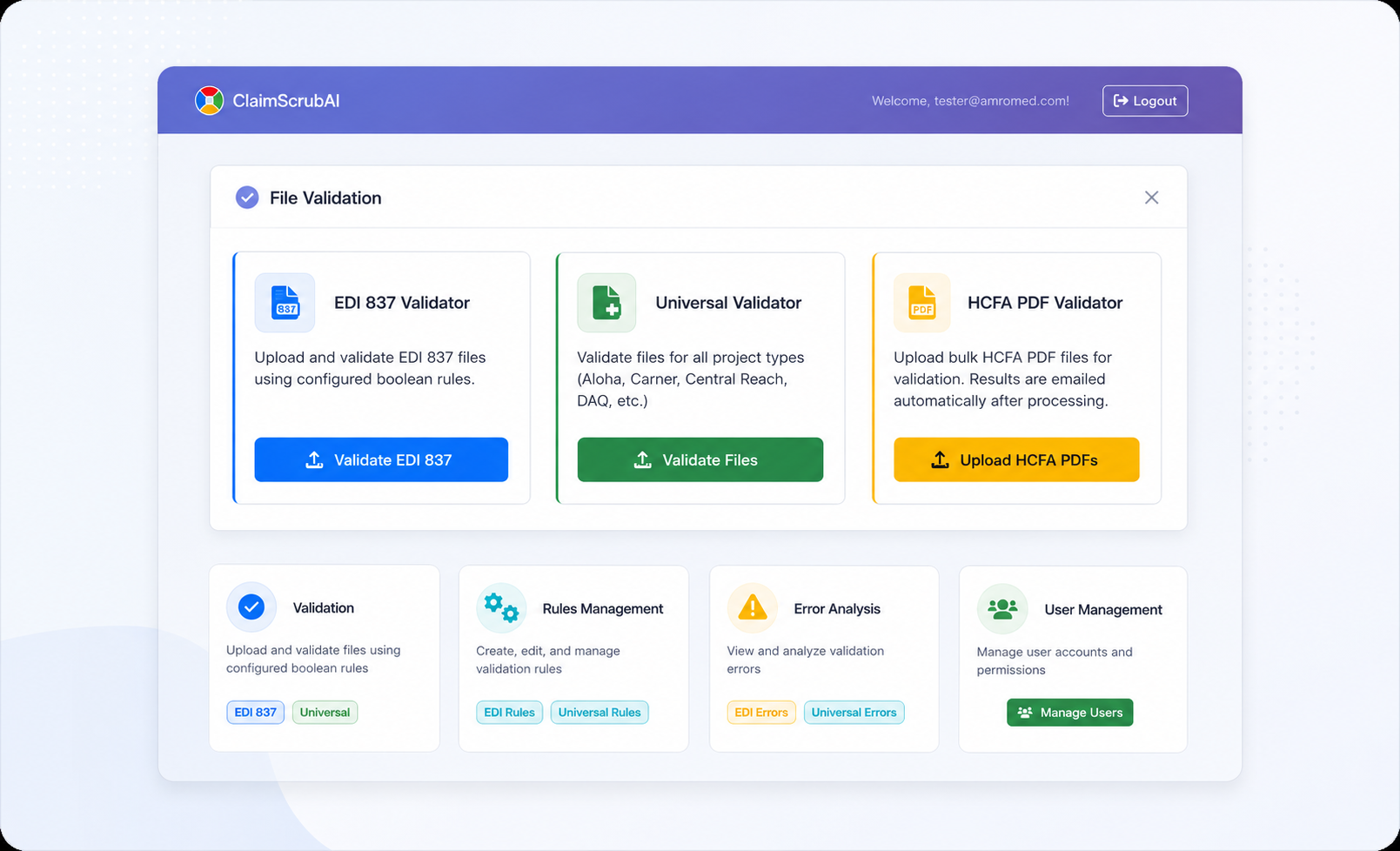This screenshot has height=851, width=1400.
Task: Click the Upload HCFA PDFs button
Action: pos(1016,459)
